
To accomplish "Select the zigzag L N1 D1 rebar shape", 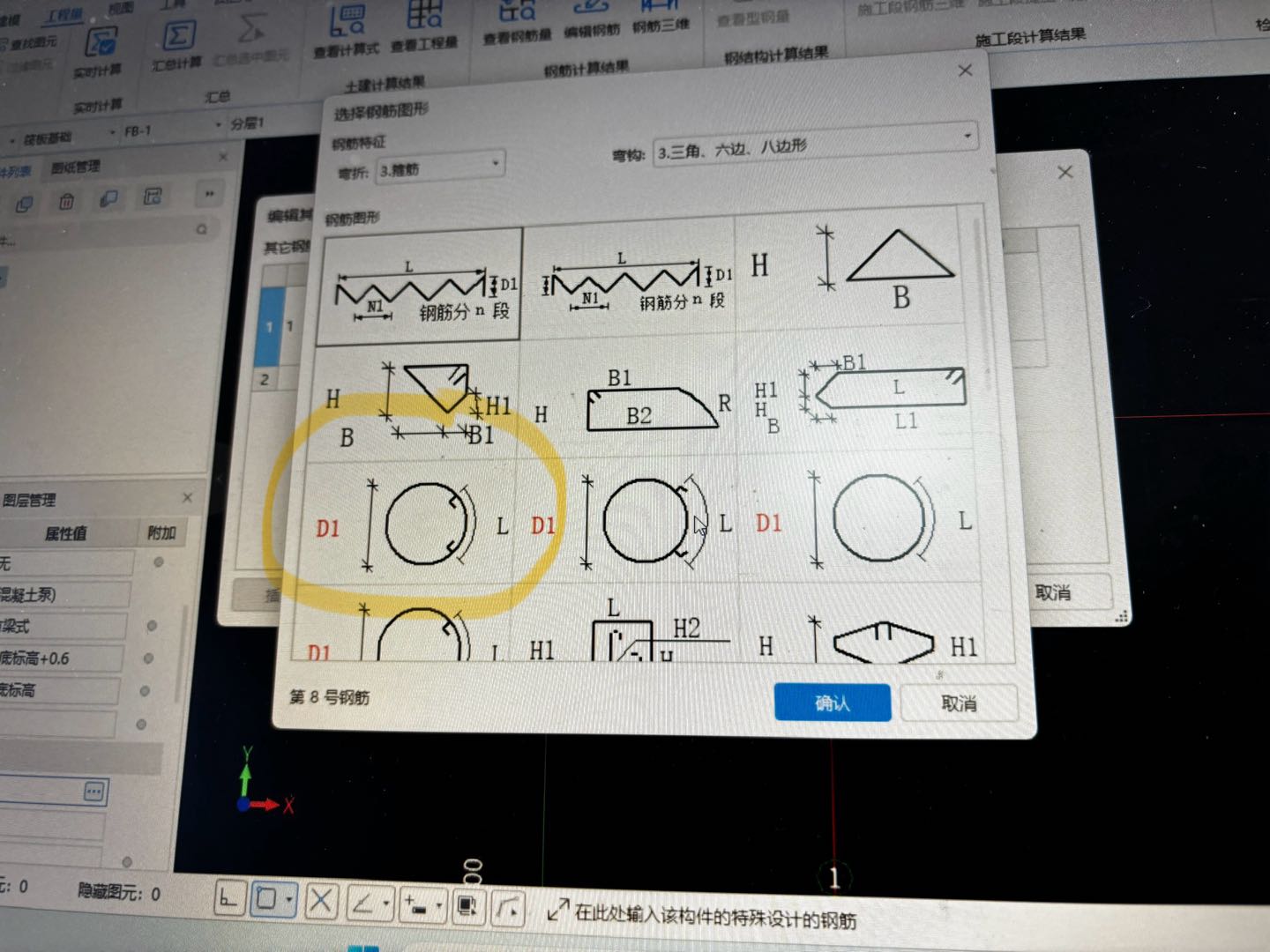I will pos(420,284).
